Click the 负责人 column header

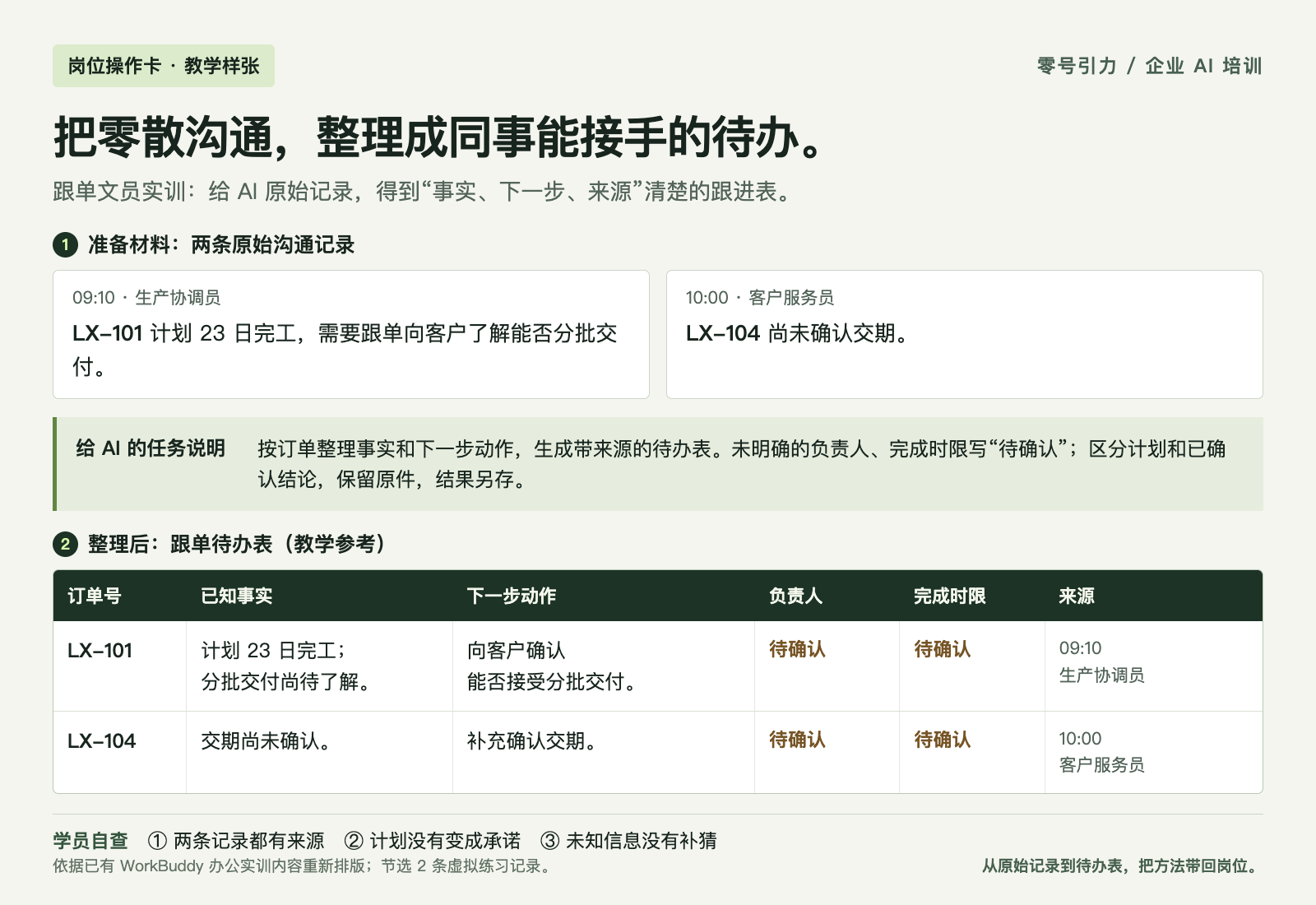[796, 596]
